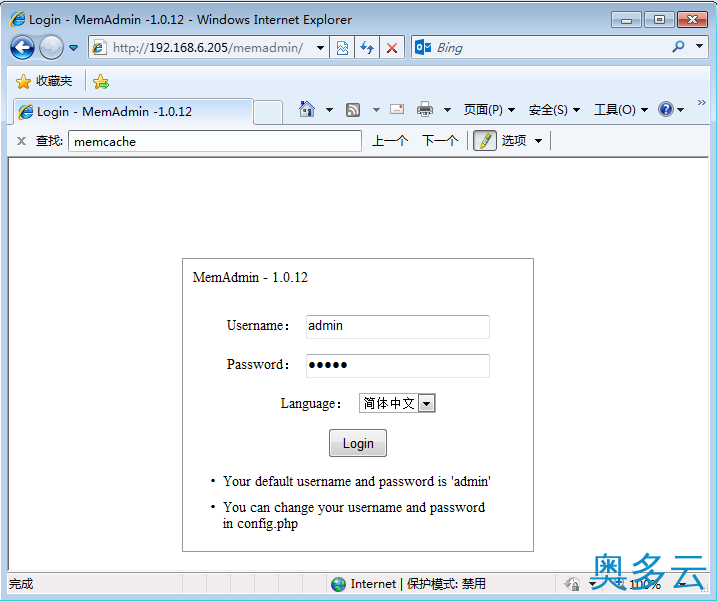
Task: Expand the command bar overflow chevron
Action: click(701, 102)
